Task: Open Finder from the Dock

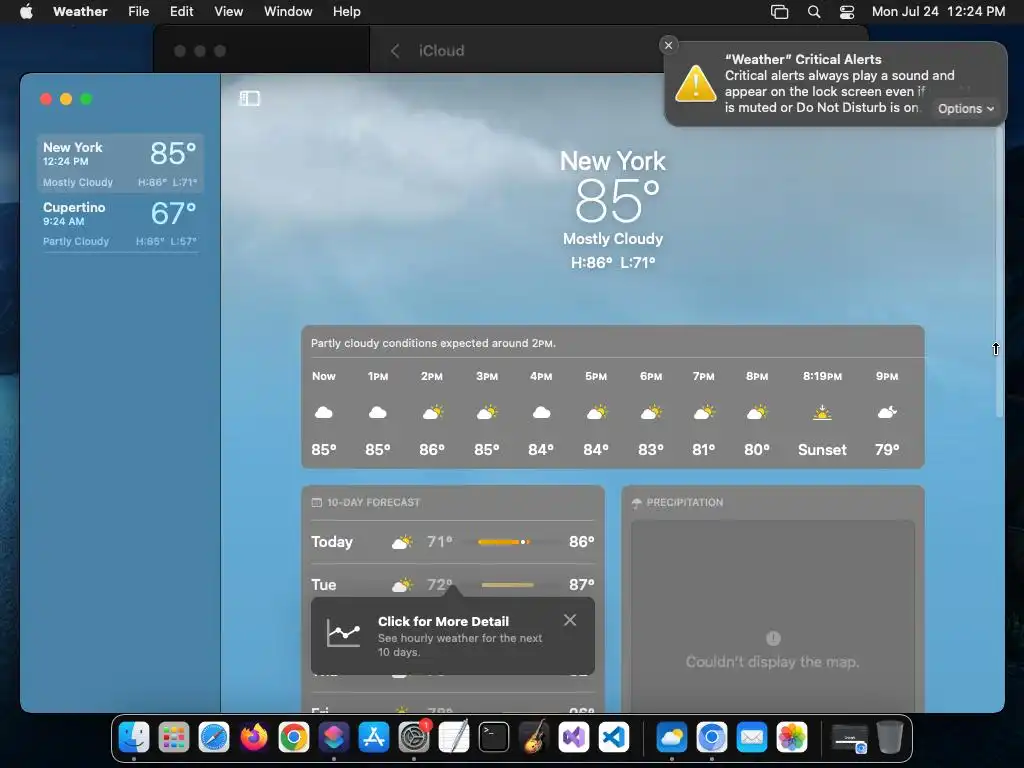Action: [134, 737]
